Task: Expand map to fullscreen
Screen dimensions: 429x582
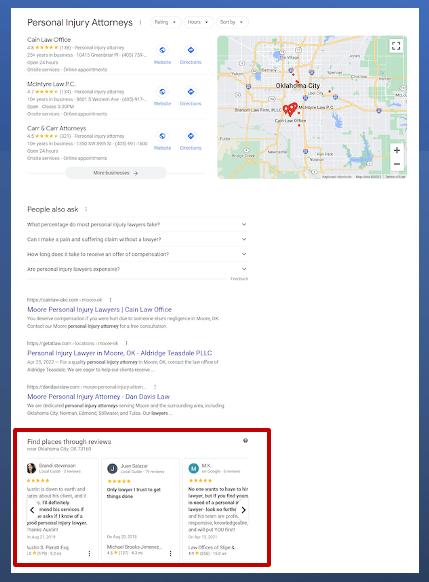Action: 396,46
